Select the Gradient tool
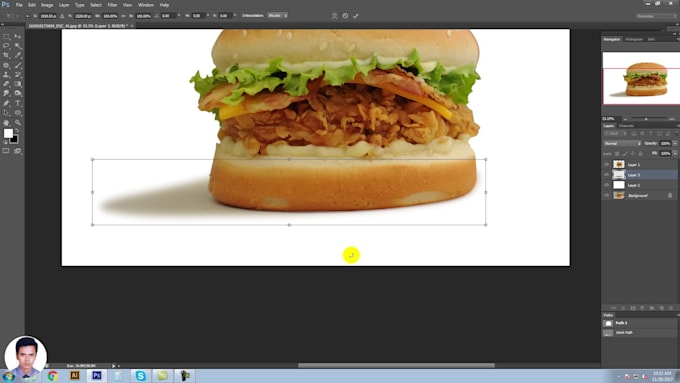Screen dimensions: 680x383 coord(18,84)
